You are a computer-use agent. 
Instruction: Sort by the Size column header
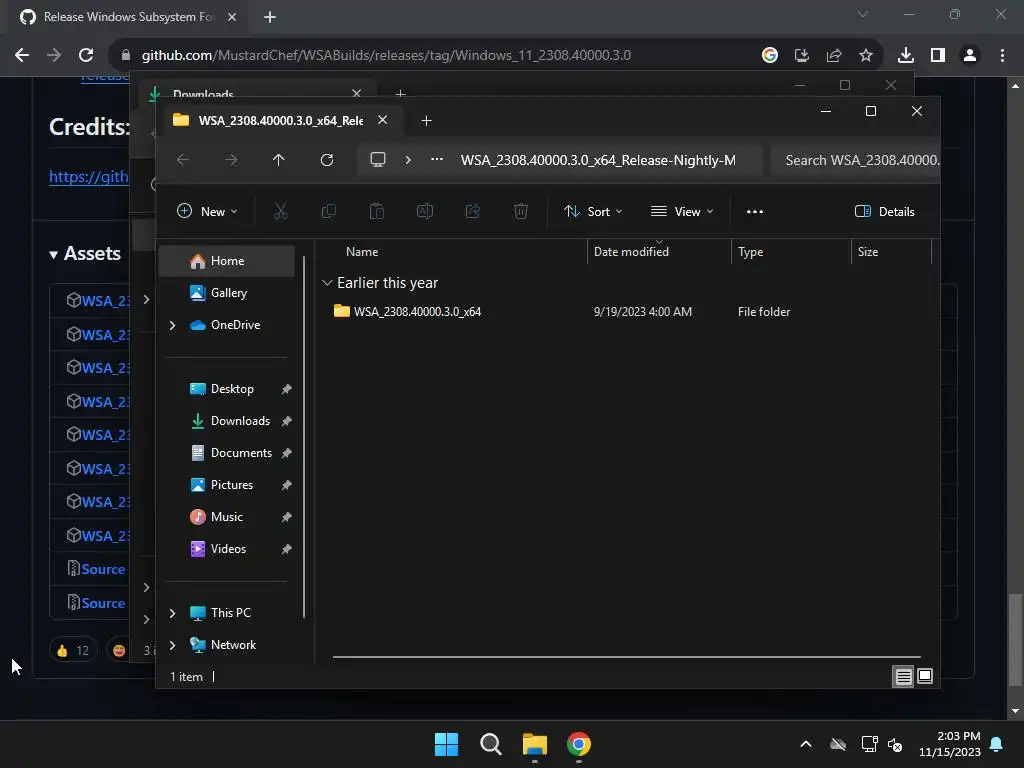(x=867, y=252)
